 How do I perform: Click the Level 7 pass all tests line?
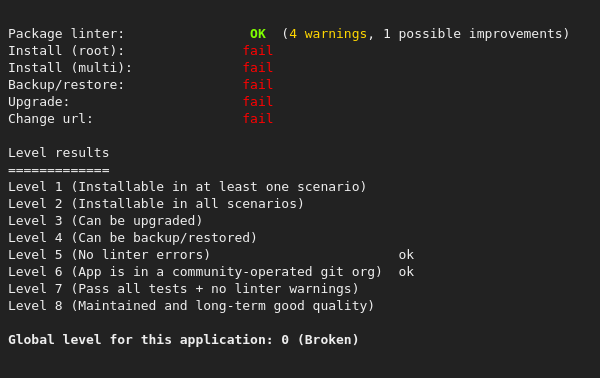(x=183, y=289)
